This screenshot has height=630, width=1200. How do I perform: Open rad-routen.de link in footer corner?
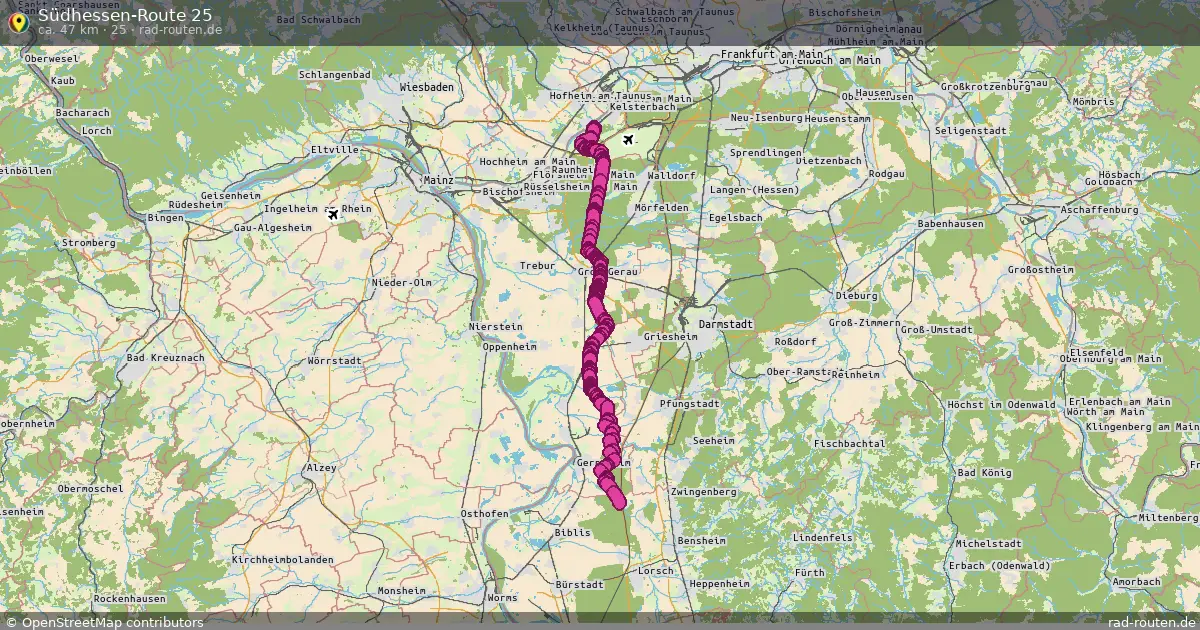pyautogui.click(x=1151, y=622)
